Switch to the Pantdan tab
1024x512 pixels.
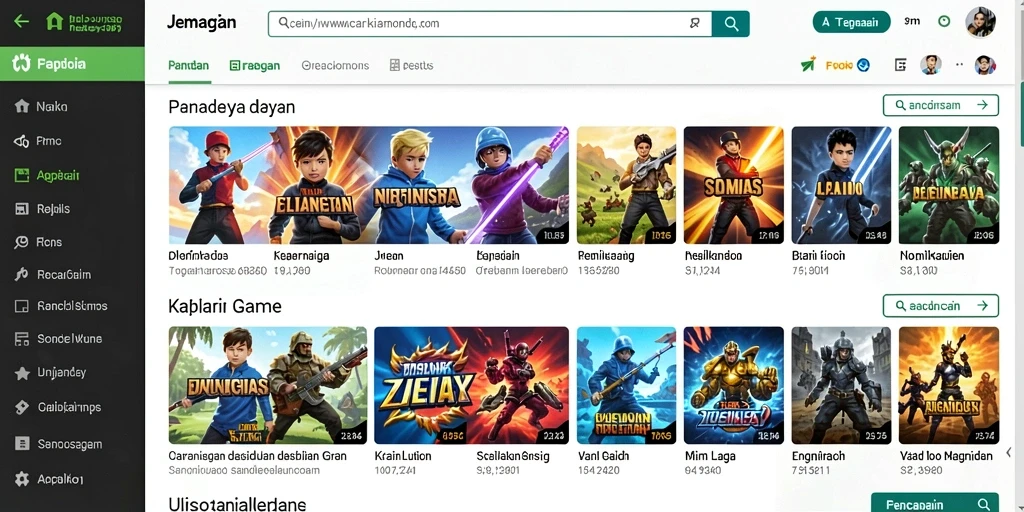coord(189,65)
